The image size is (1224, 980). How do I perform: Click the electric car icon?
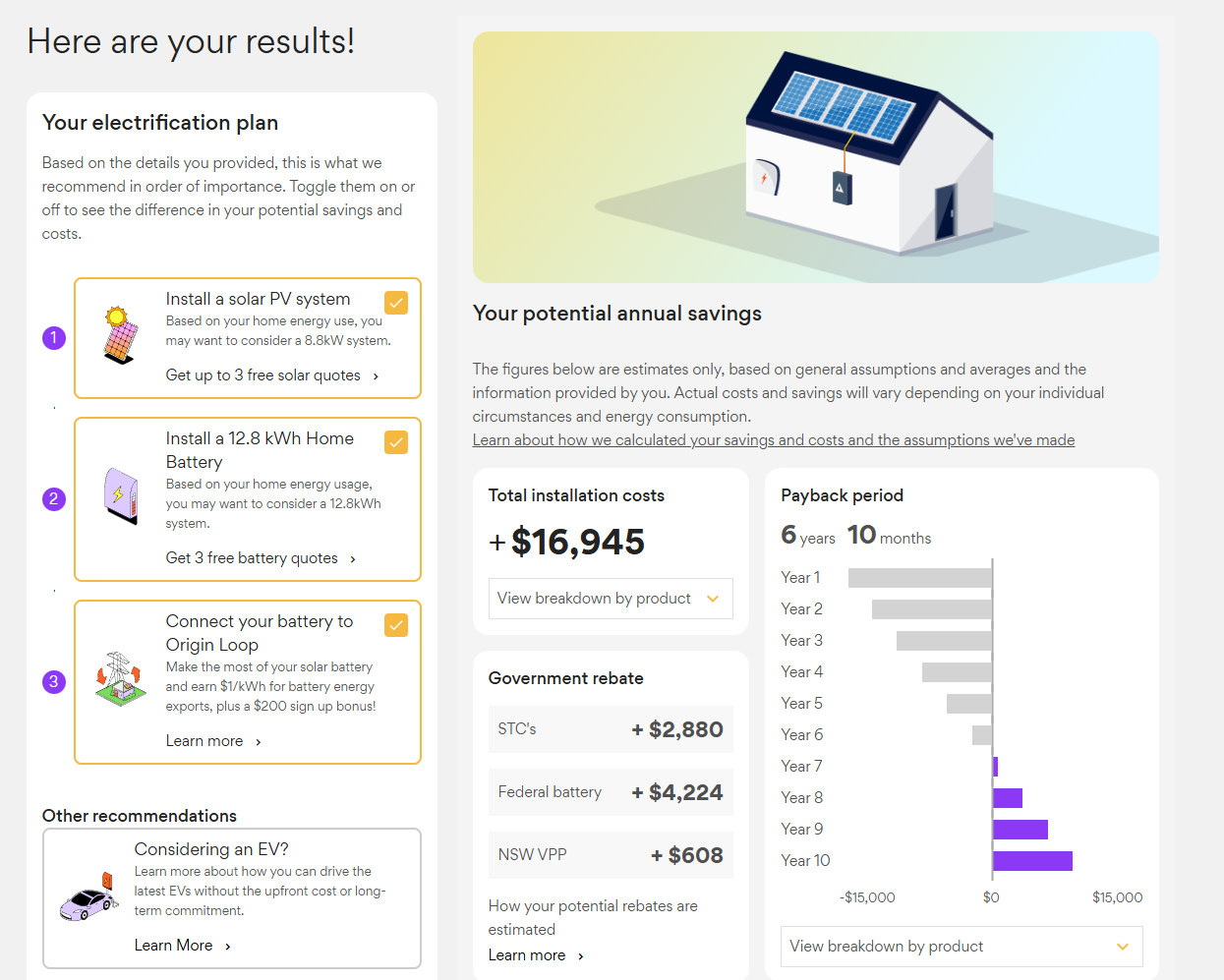[x=88, y=896]
